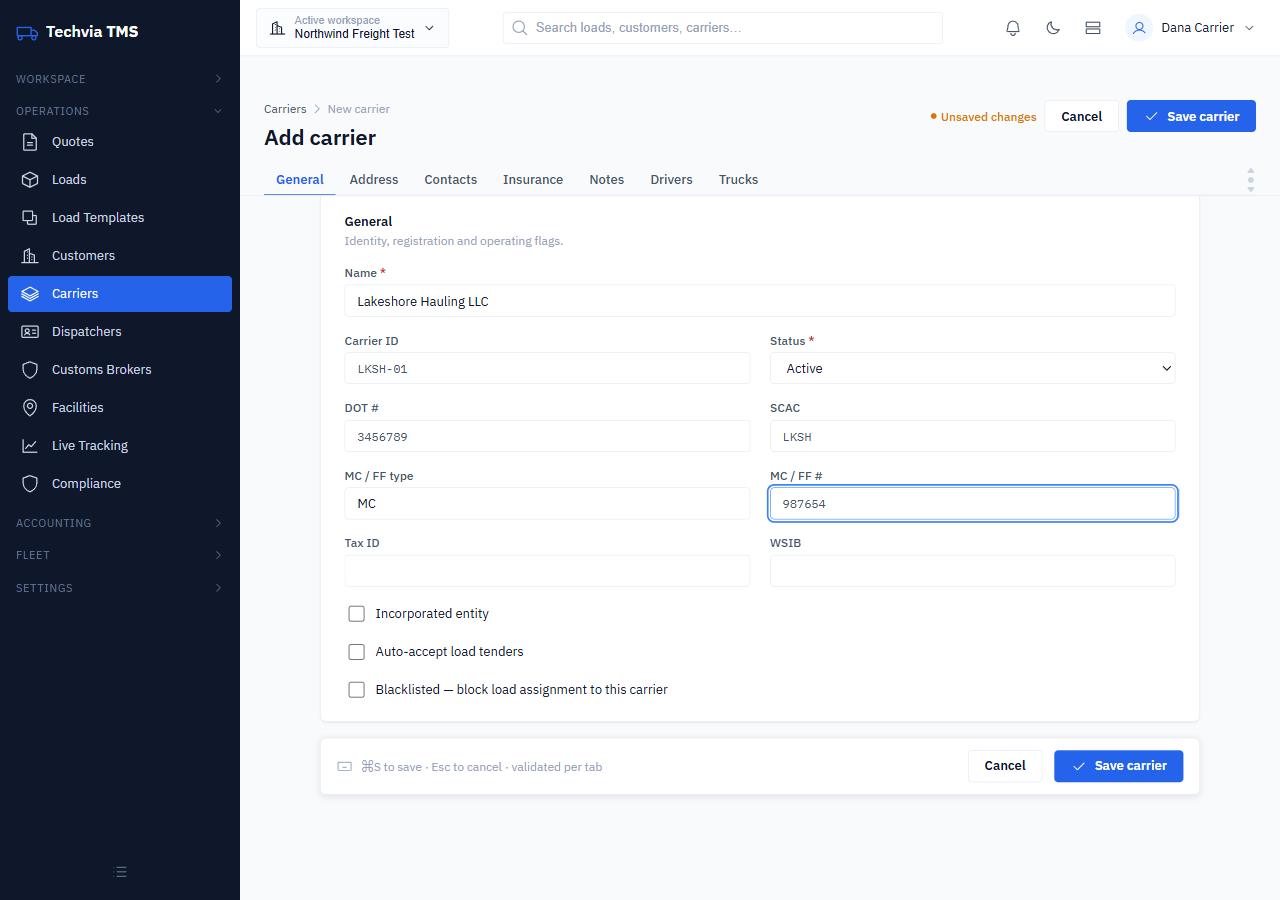Switch to the Notes tab

[x=607, y=180]
